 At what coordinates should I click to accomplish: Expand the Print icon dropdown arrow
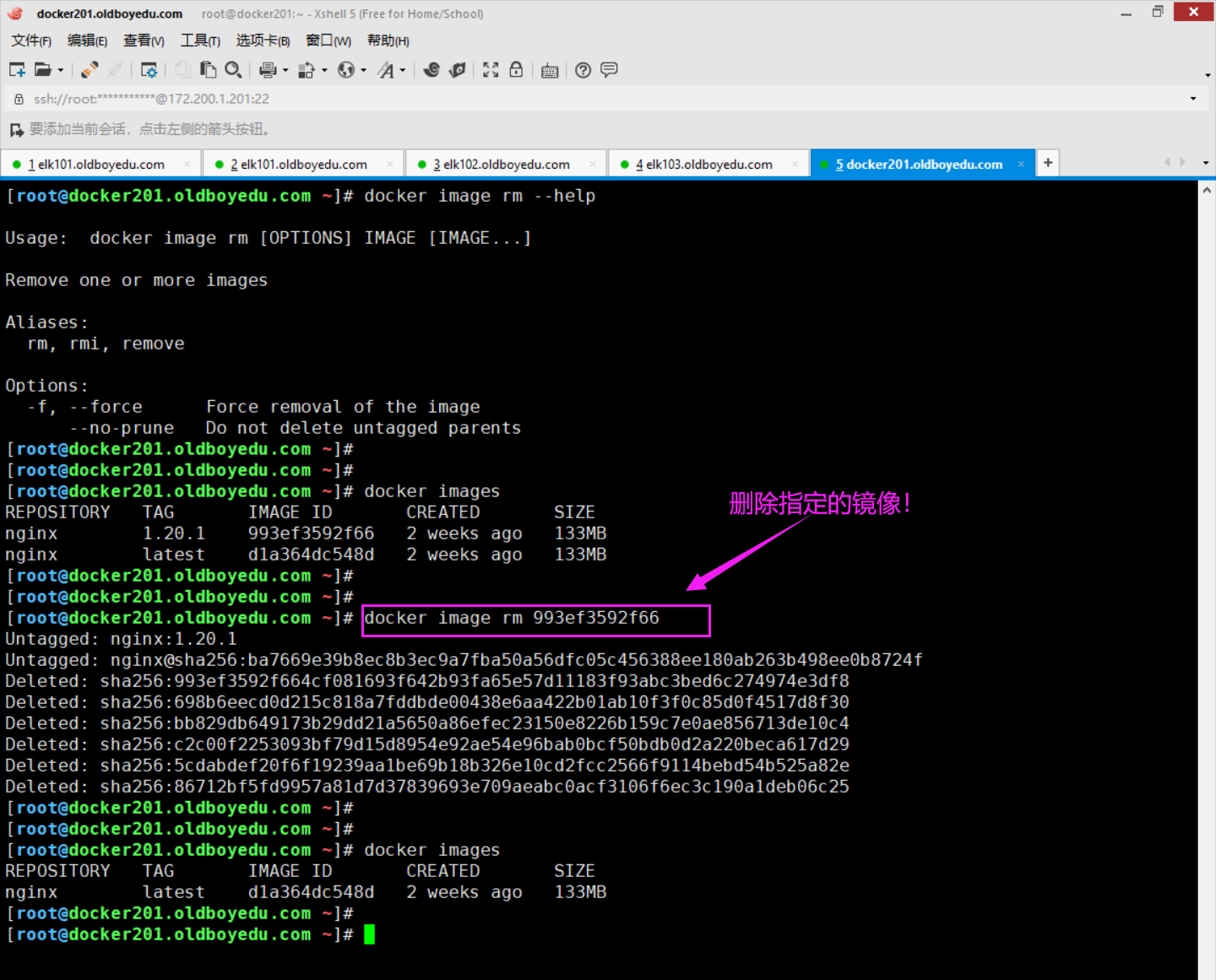click(x=285, y=71)
